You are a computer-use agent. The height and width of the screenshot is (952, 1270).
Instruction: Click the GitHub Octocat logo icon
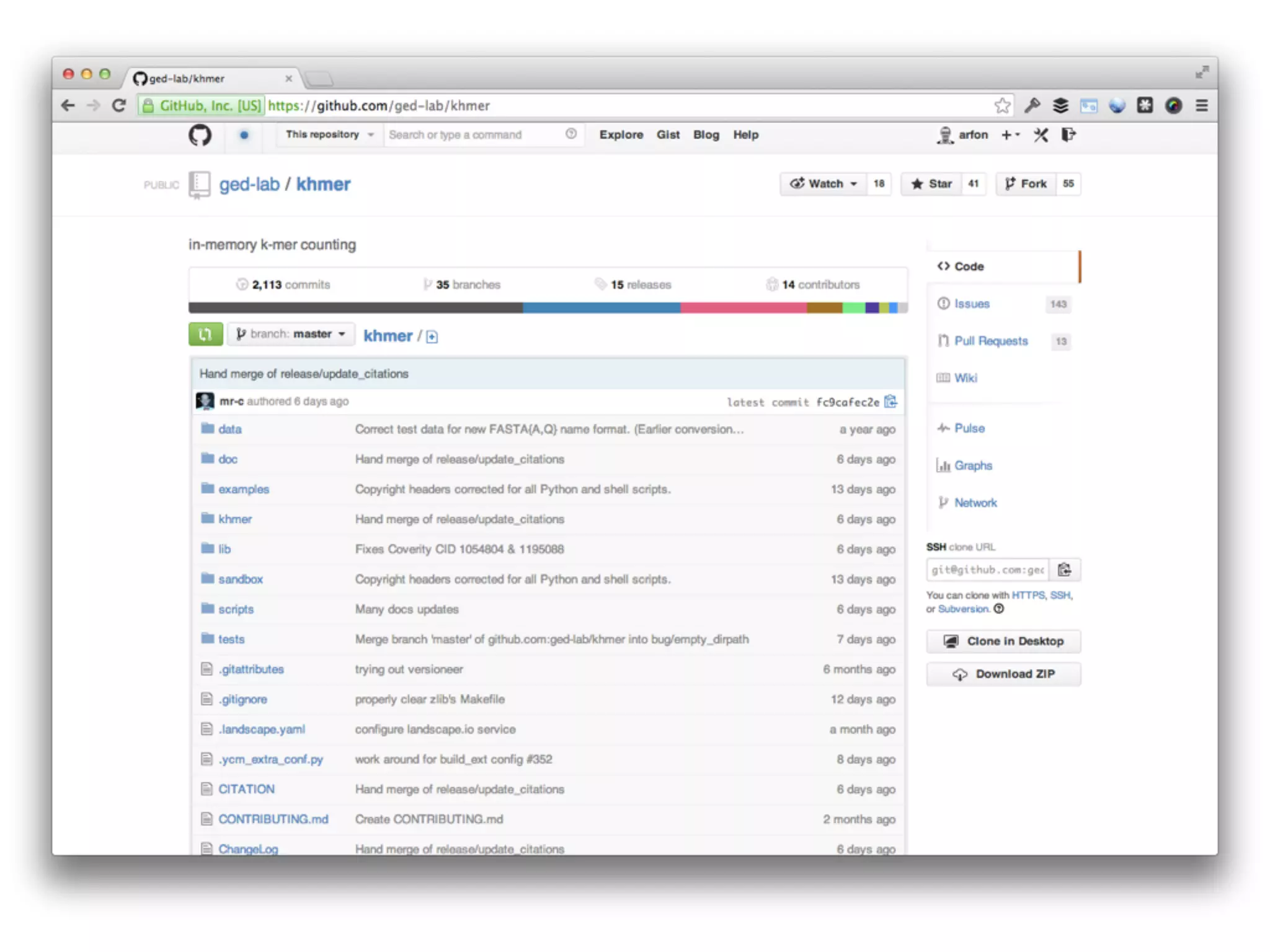200,135
